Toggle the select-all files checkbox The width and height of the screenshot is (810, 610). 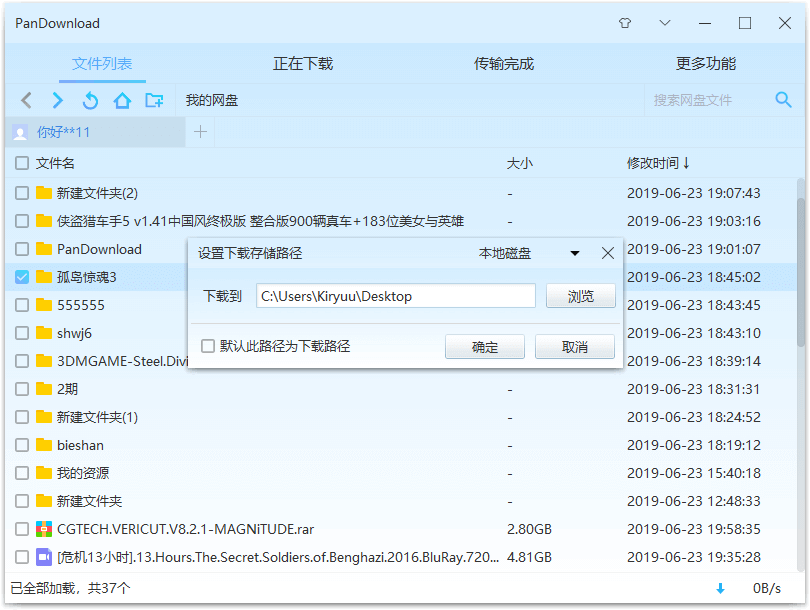tap(22, 163)
